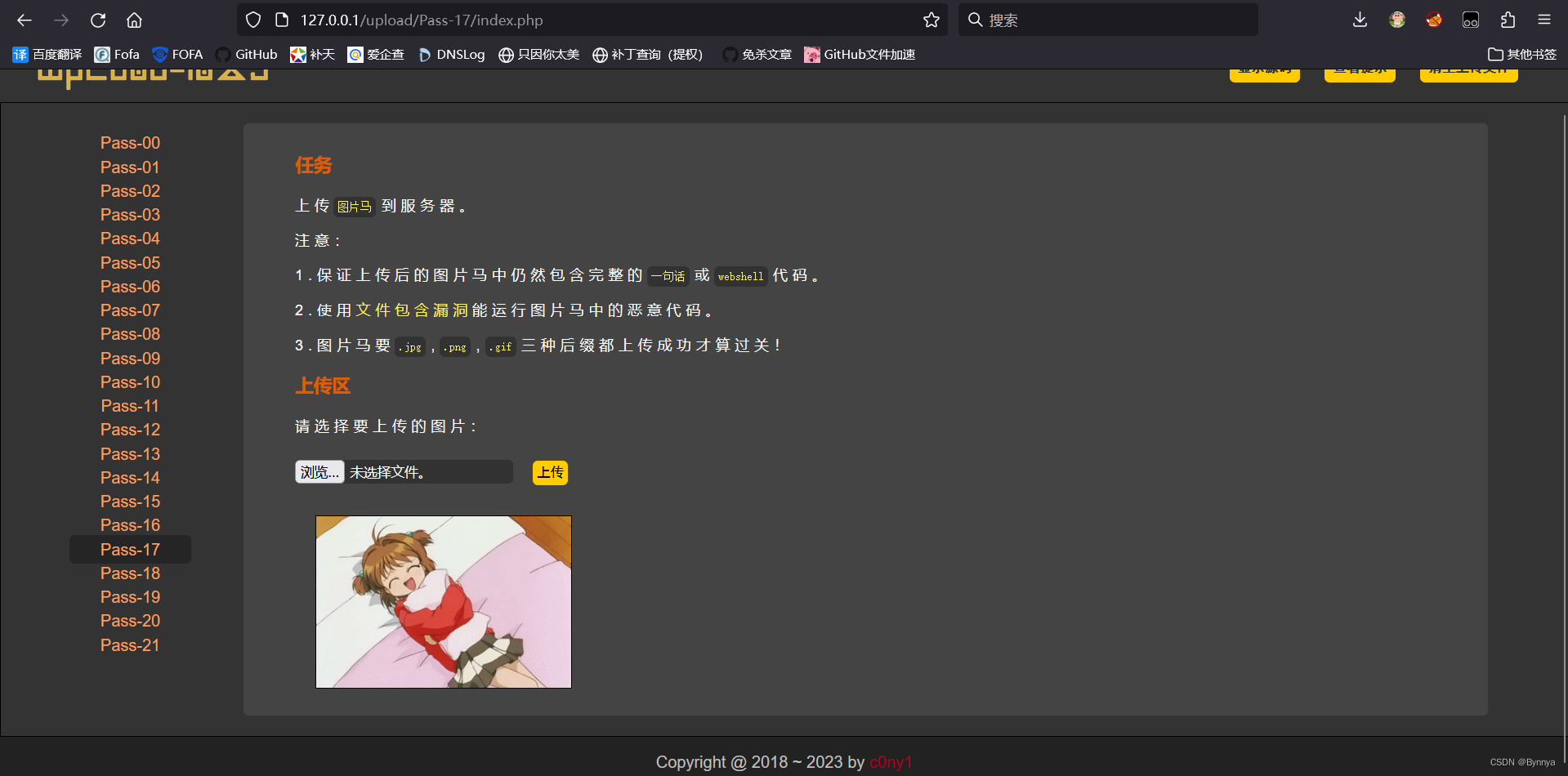Navigate to Pass-21
The image size is (1568, 776).
(x=130, y=645)
